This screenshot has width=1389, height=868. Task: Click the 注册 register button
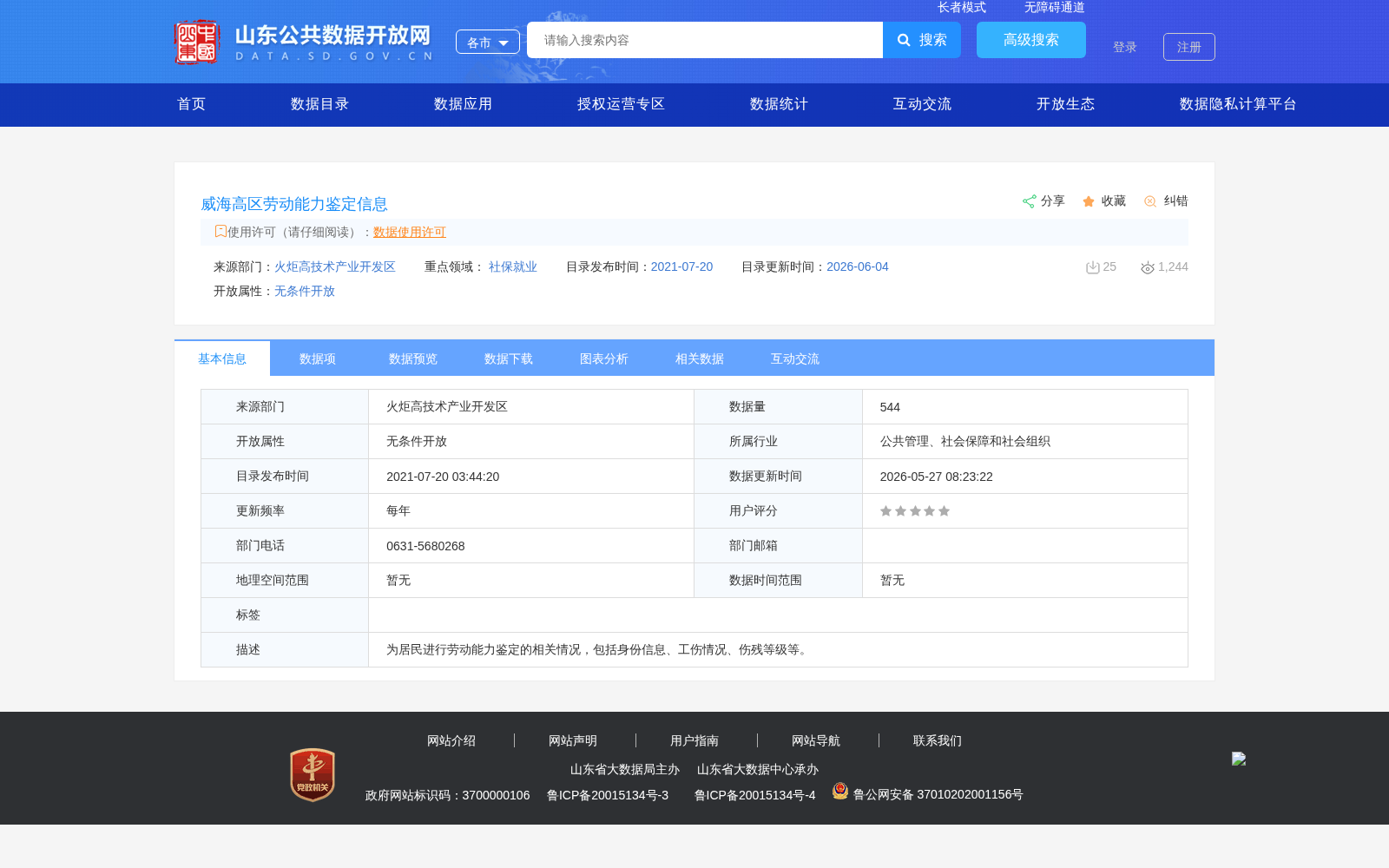coord(1189,47)
